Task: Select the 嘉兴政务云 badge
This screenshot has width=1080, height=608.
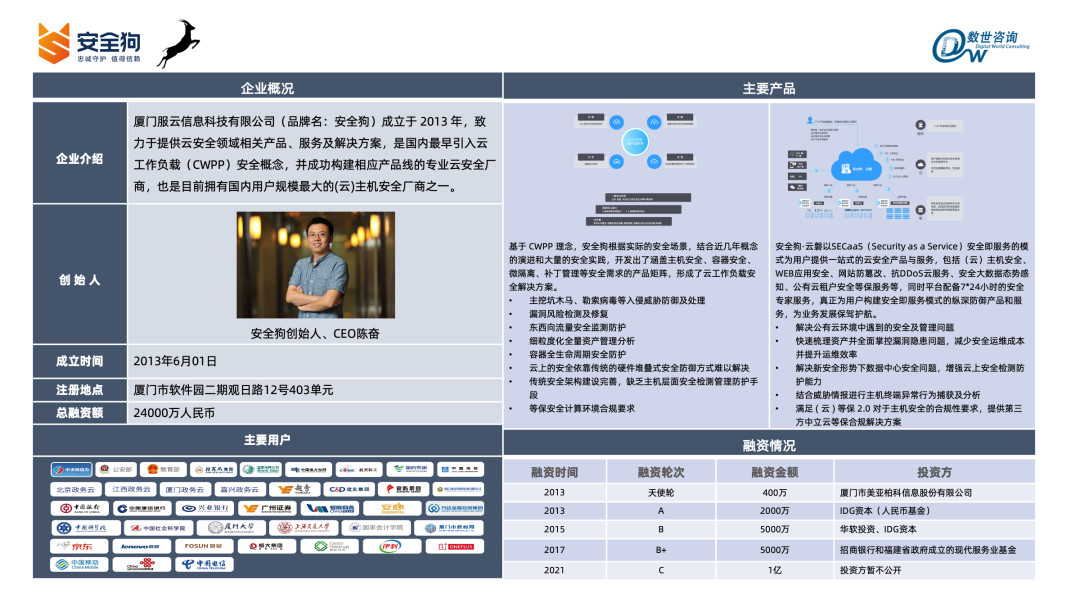Action: [240, 490]
